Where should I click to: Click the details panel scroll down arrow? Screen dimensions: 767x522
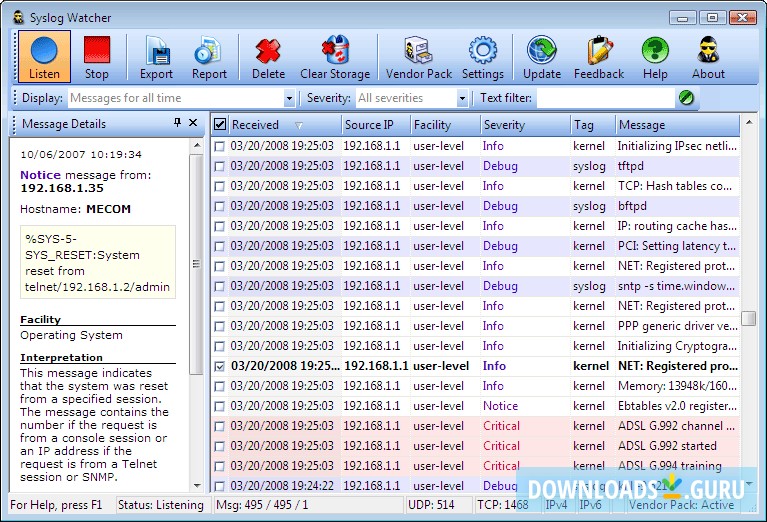pyautogui.click(x=197, y=486)
